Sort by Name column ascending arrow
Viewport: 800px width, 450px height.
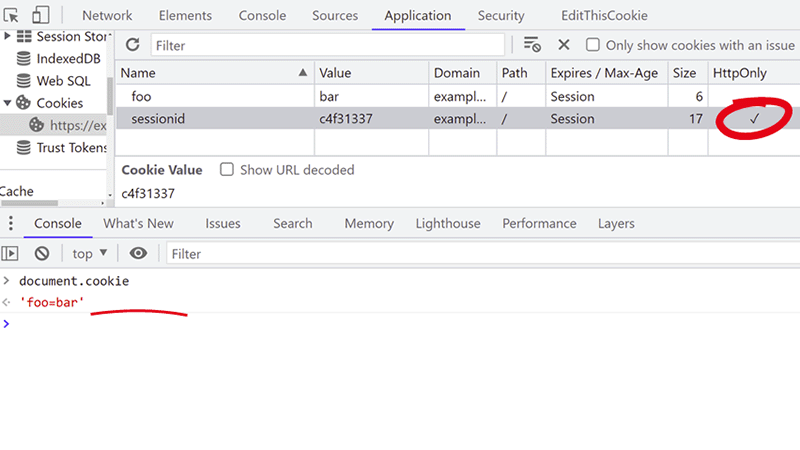pos(303,72)
